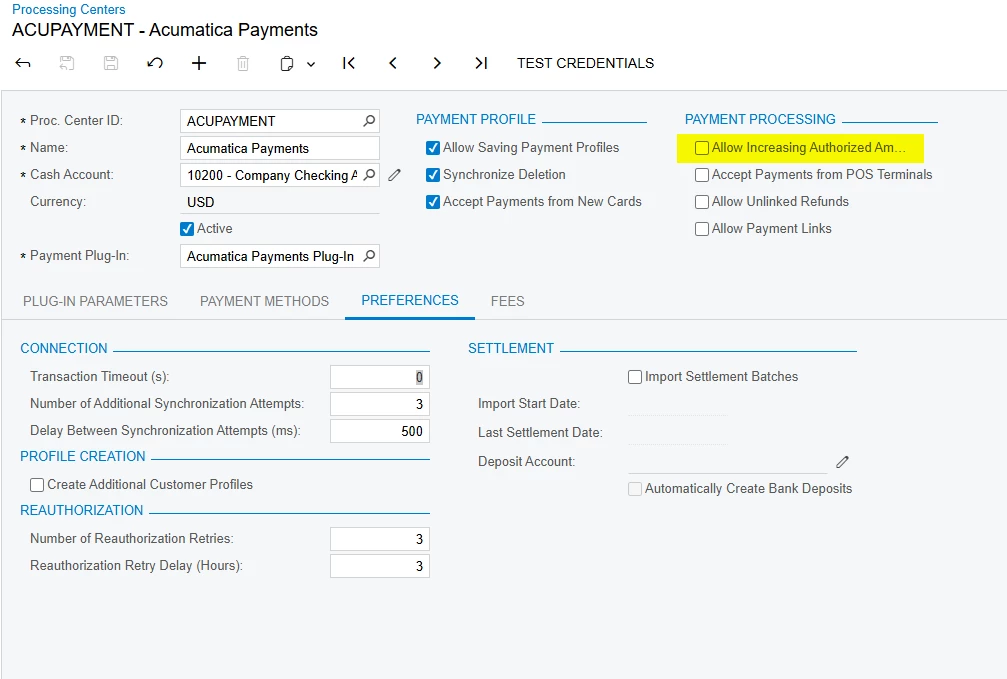Enable Allow Increasing Authorized Amount checkbox
The height and width of the screenshot is (679, 1007).
click(x=702, y=148)
